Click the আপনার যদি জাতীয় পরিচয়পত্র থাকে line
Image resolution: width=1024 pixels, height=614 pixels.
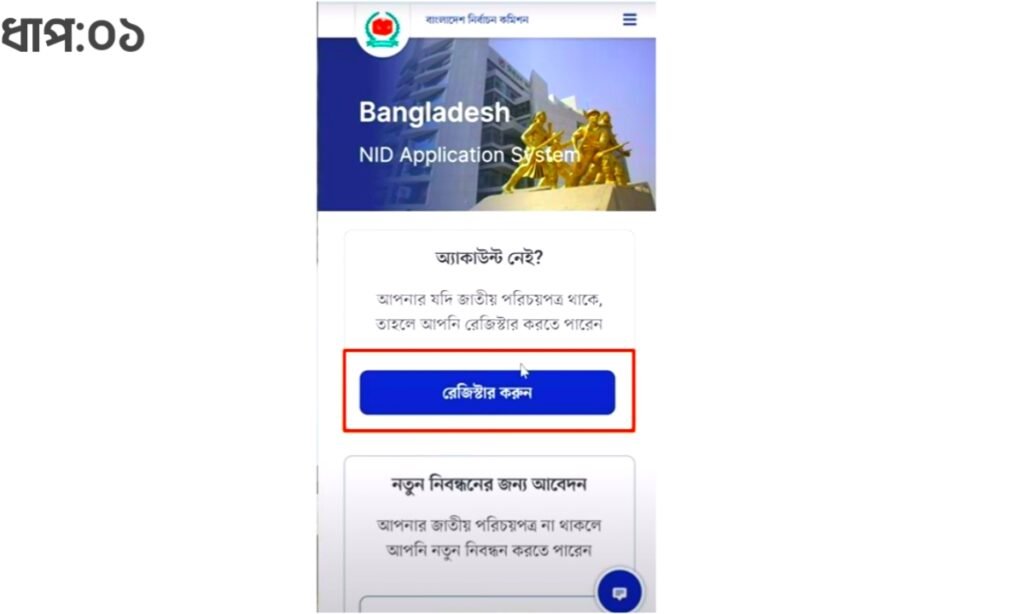[489, 299]
